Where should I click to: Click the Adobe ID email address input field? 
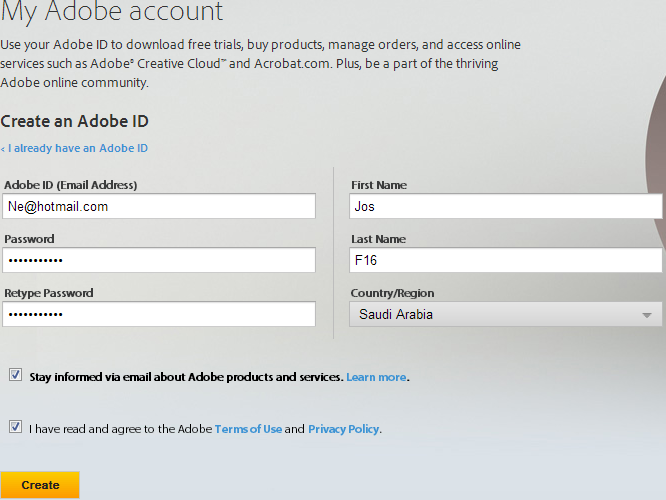(x=159, y=206)
